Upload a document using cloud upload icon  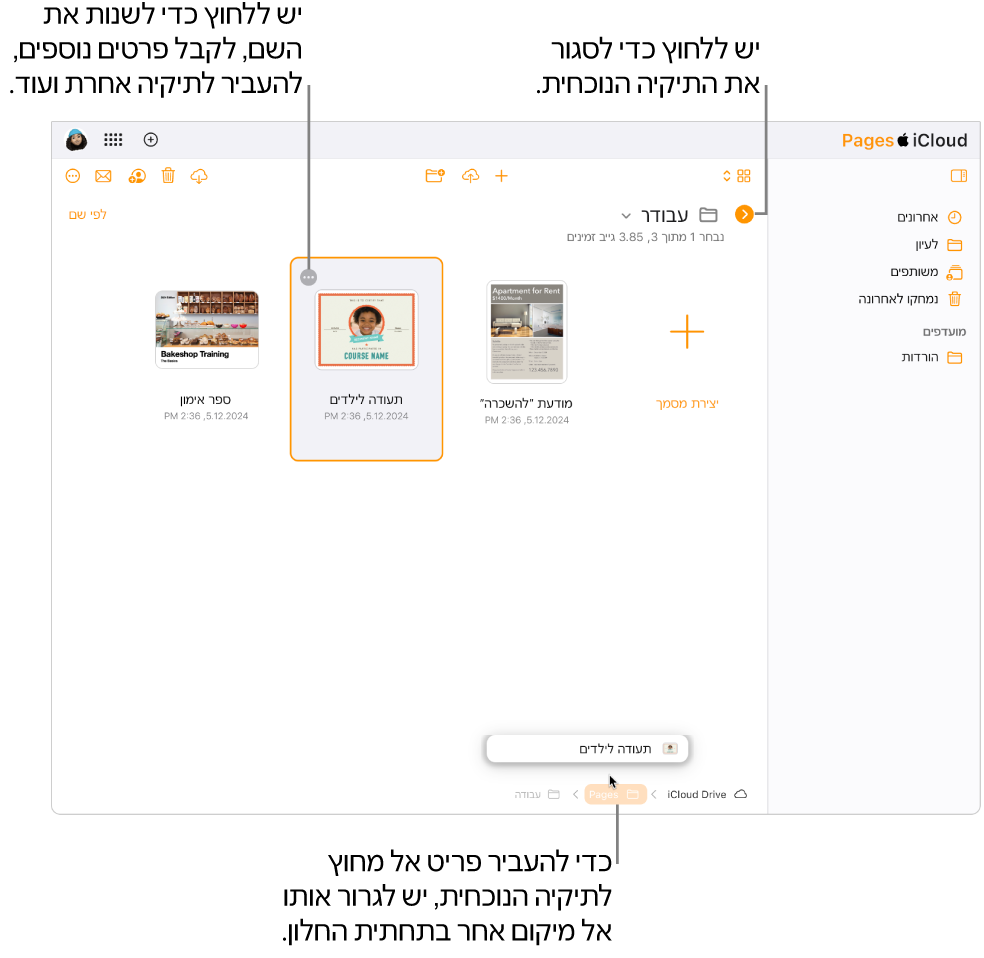click(x=471, y=176)
